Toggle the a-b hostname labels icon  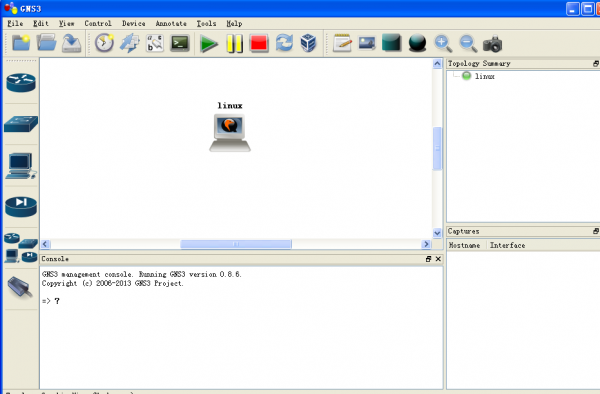coord(155,43)
